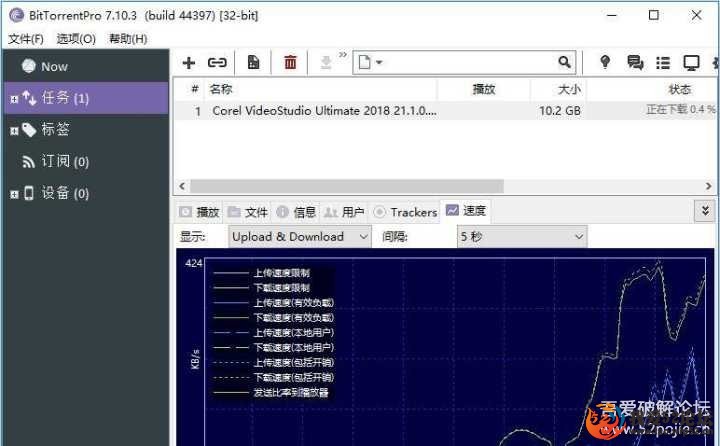Click the 发送比率到播放器 legend entry
Screen dimensions: 720x446
tap(291, 392)
